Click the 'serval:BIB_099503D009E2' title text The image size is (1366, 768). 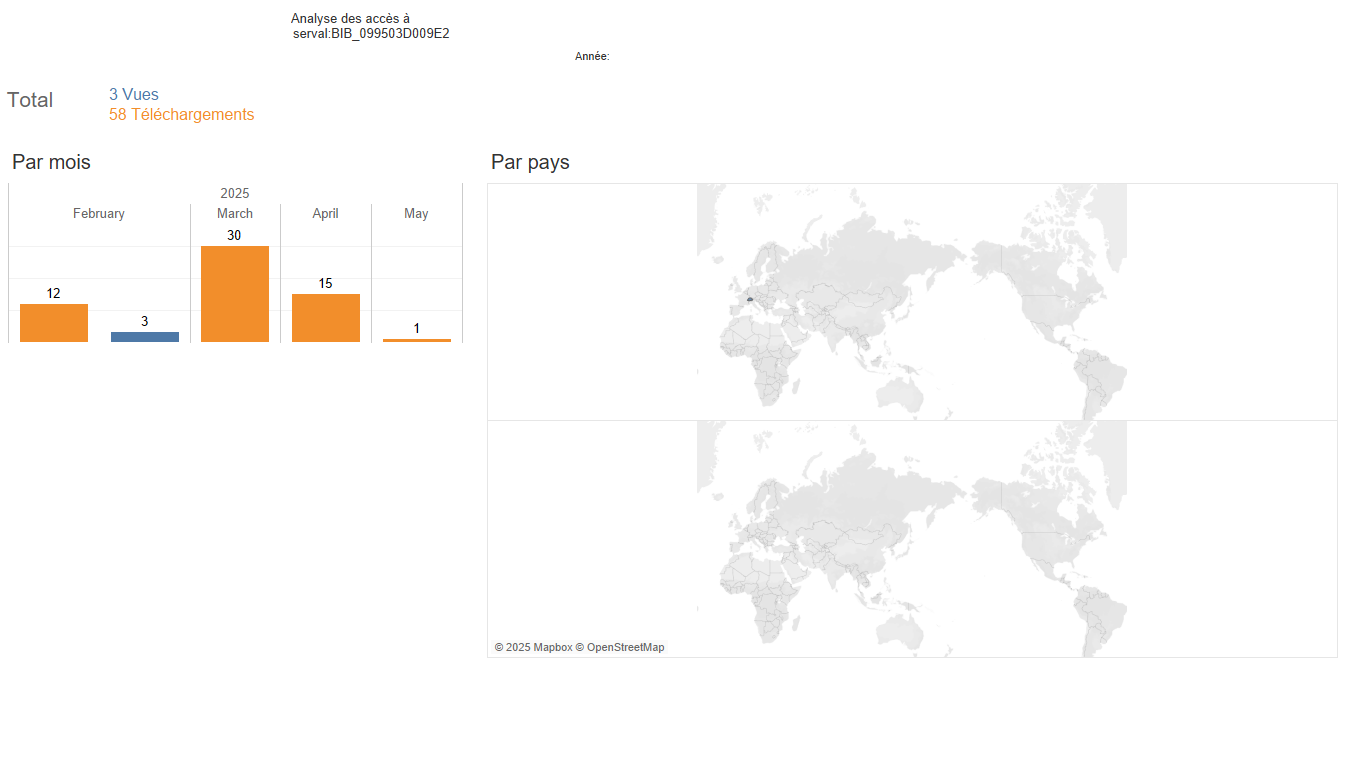coord(371,34)
